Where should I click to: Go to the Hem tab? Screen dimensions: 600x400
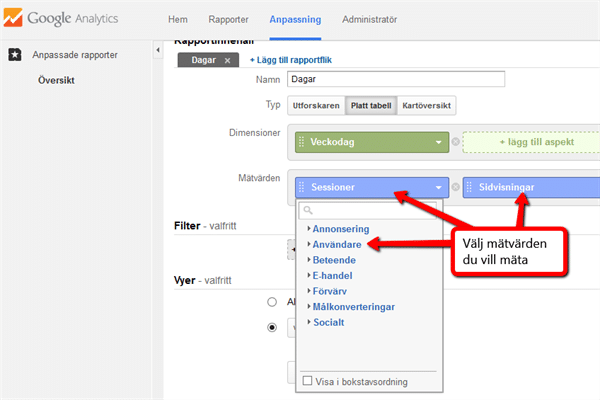click(x=178, y=20)
